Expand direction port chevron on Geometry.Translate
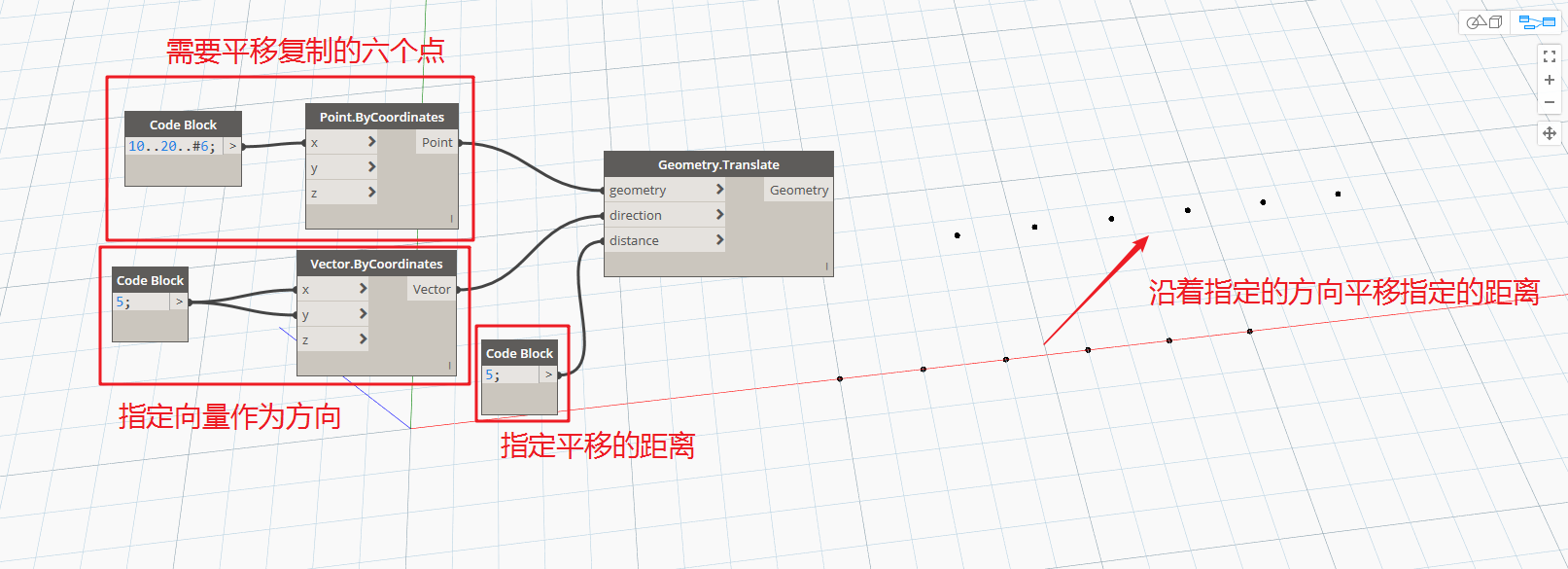Screen dimensions: 1568x569 719,215
